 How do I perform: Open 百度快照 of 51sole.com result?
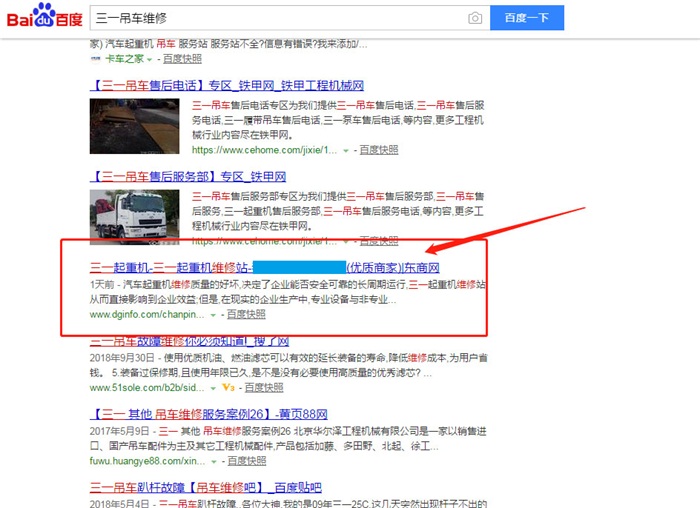point(264,387)
